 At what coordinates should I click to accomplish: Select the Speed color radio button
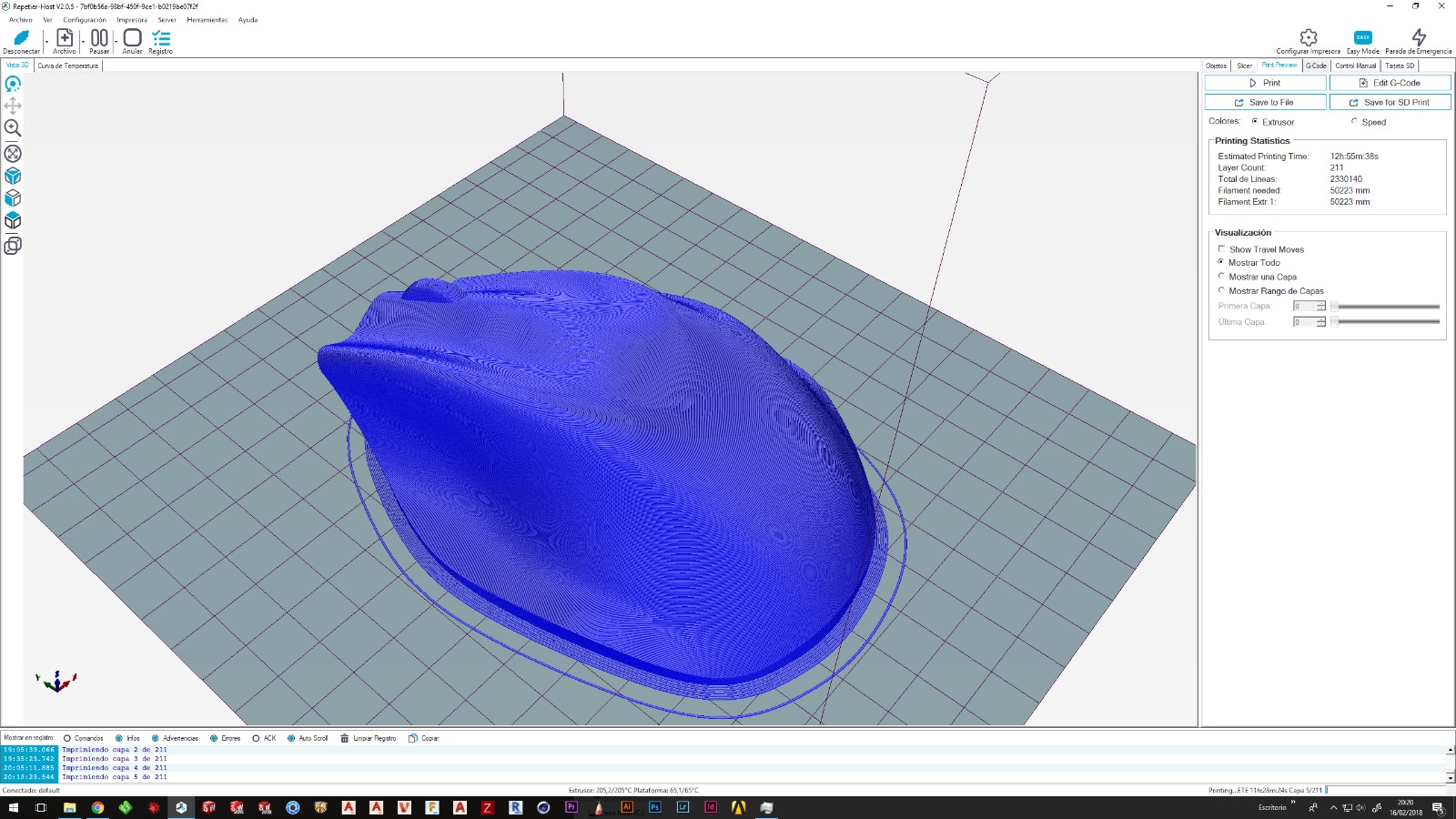(1354, 121)
